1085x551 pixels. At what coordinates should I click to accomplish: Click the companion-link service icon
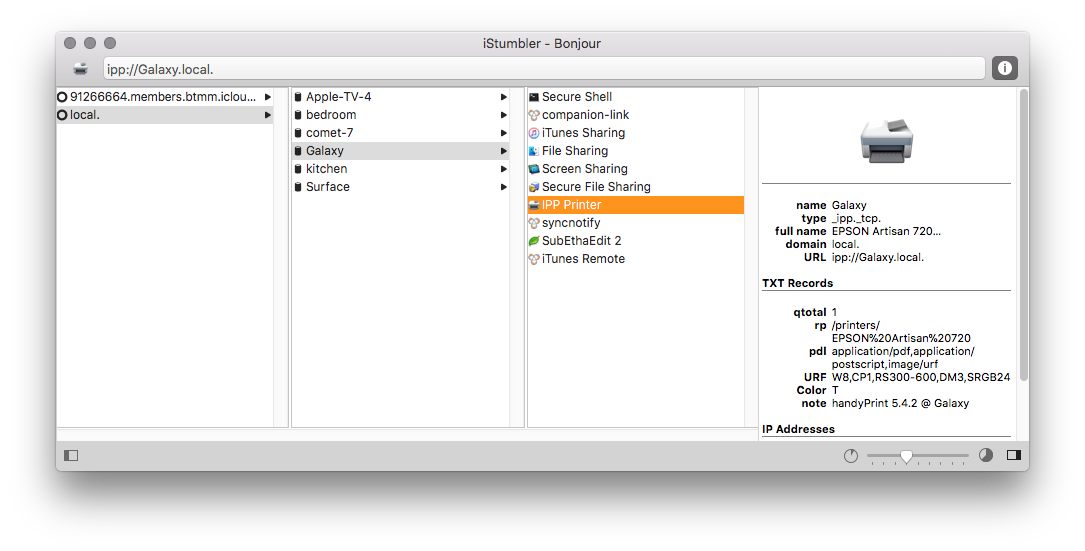pyautogui.click(x=534, y=115)
